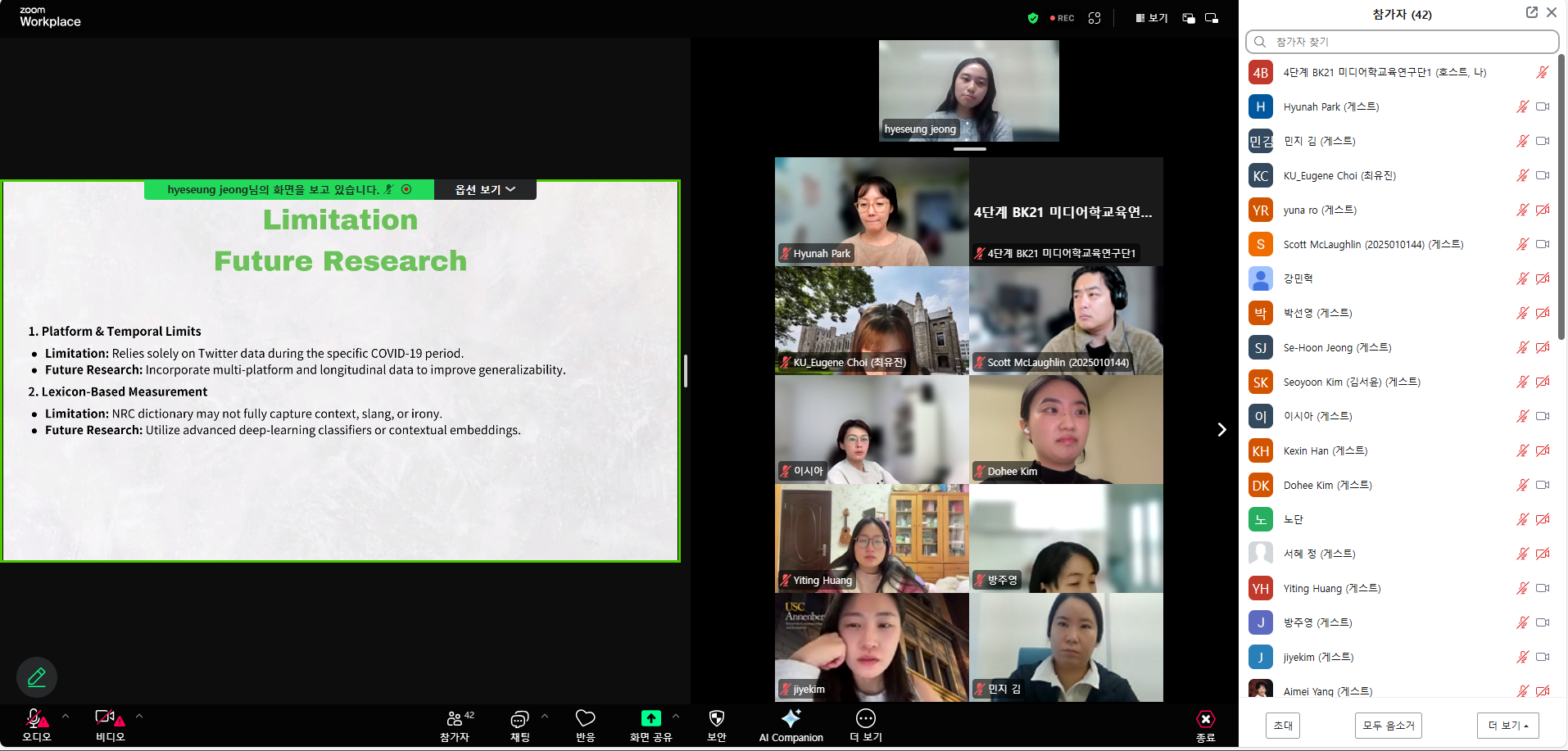The height and width of the screenshot is (751, 1568).
Task: Open the AI Companion tool
Action: pyautogui.click(x=791, y=725)
